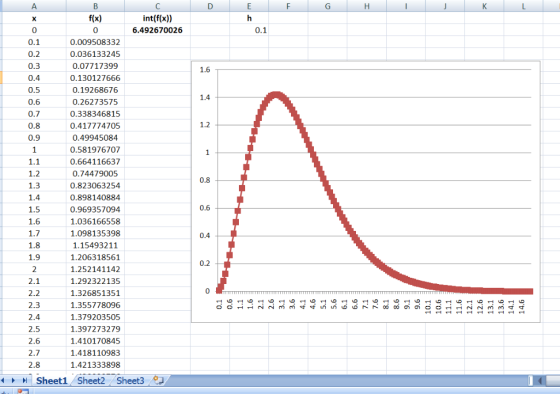The width and height of the screenshot is (560, 394).
Task: Select cell with value 1.15493211
Action: 95,245
